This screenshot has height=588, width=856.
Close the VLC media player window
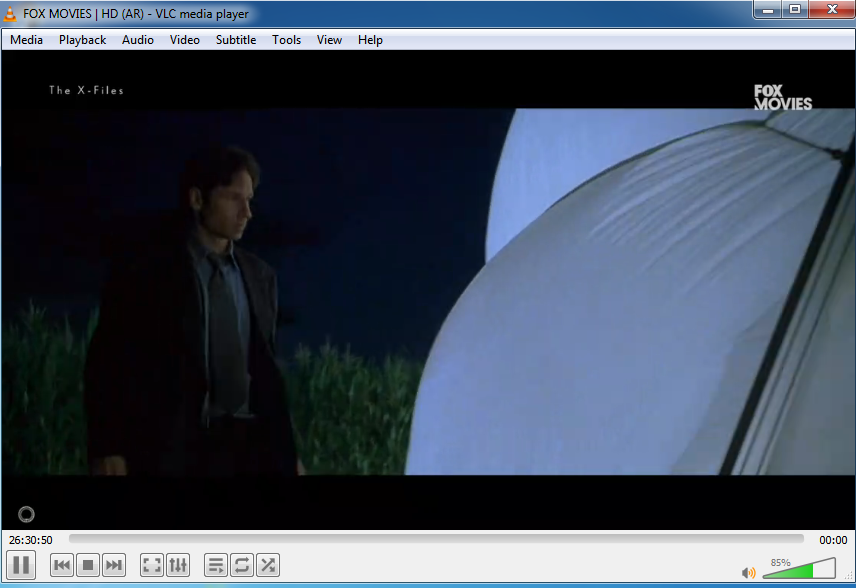tap(833, 9)
